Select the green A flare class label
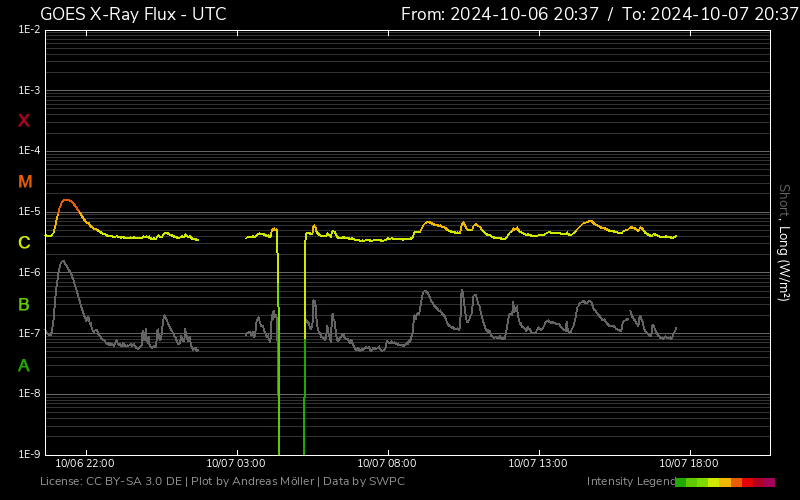The height and width of the screenshot is (500, 800). [x=24, y=365]
